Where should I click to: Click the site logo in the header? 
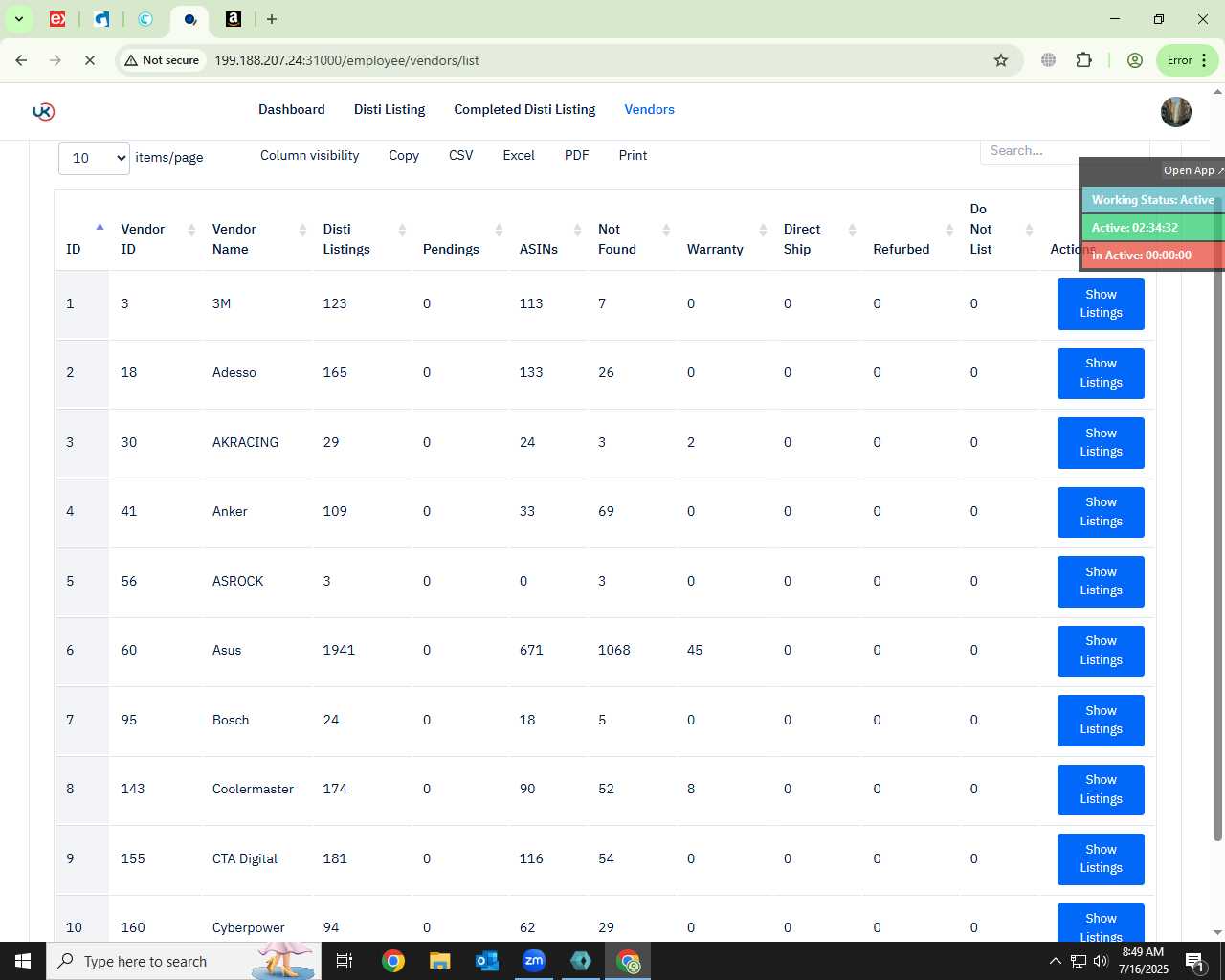[44, 111]
